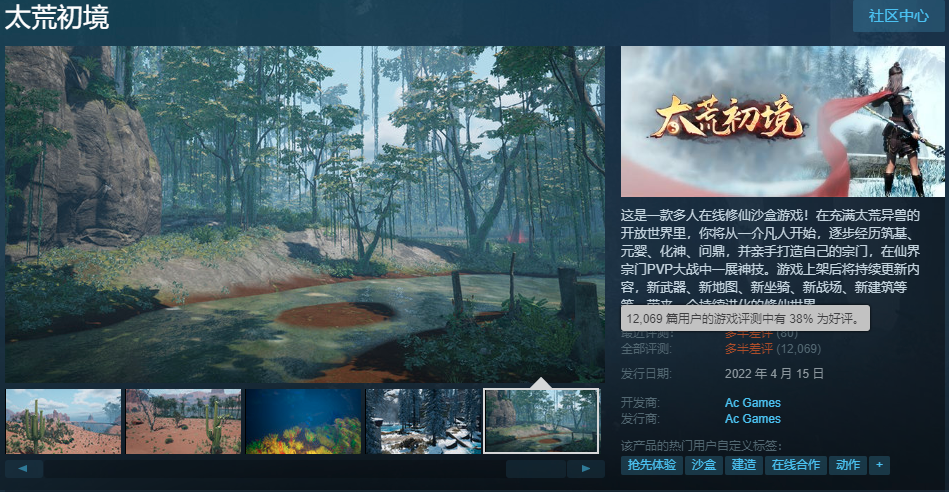This screenshot has width=949, height=492.
Task: Click the large forest screenshot
Action: (305, 214)
